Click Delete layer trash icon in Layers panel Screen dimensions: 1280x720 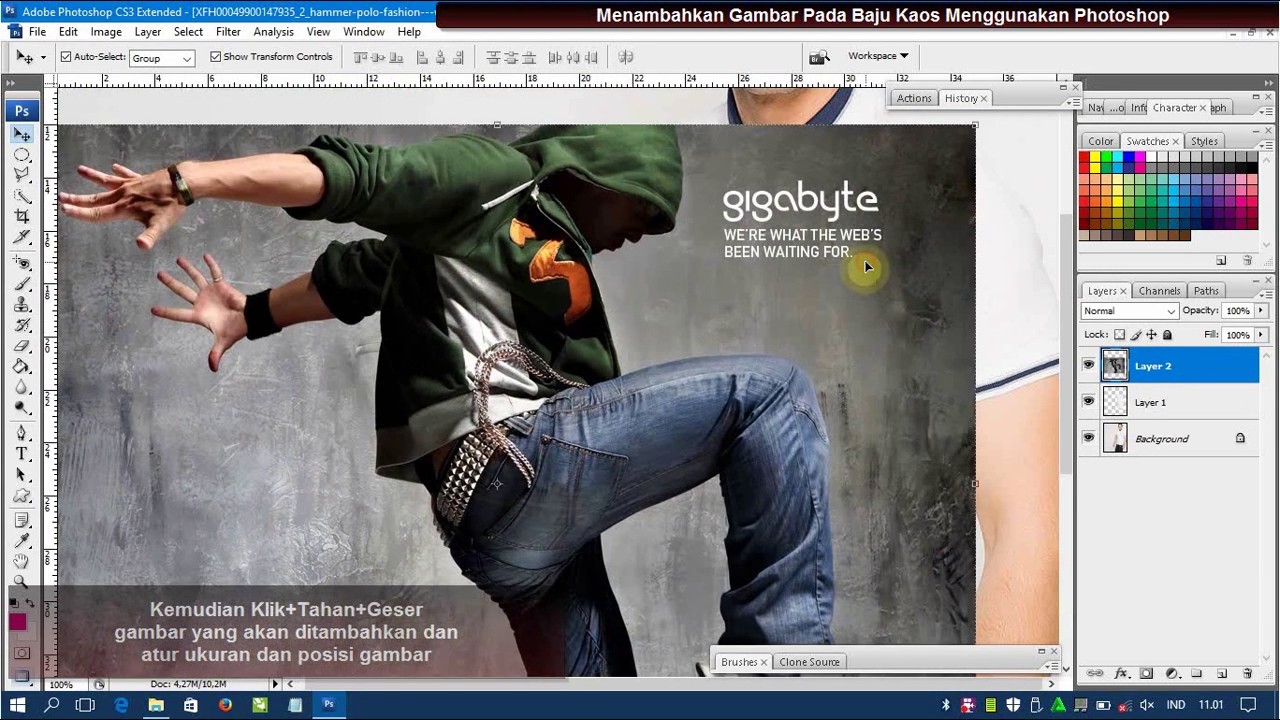click(1247, 674)
